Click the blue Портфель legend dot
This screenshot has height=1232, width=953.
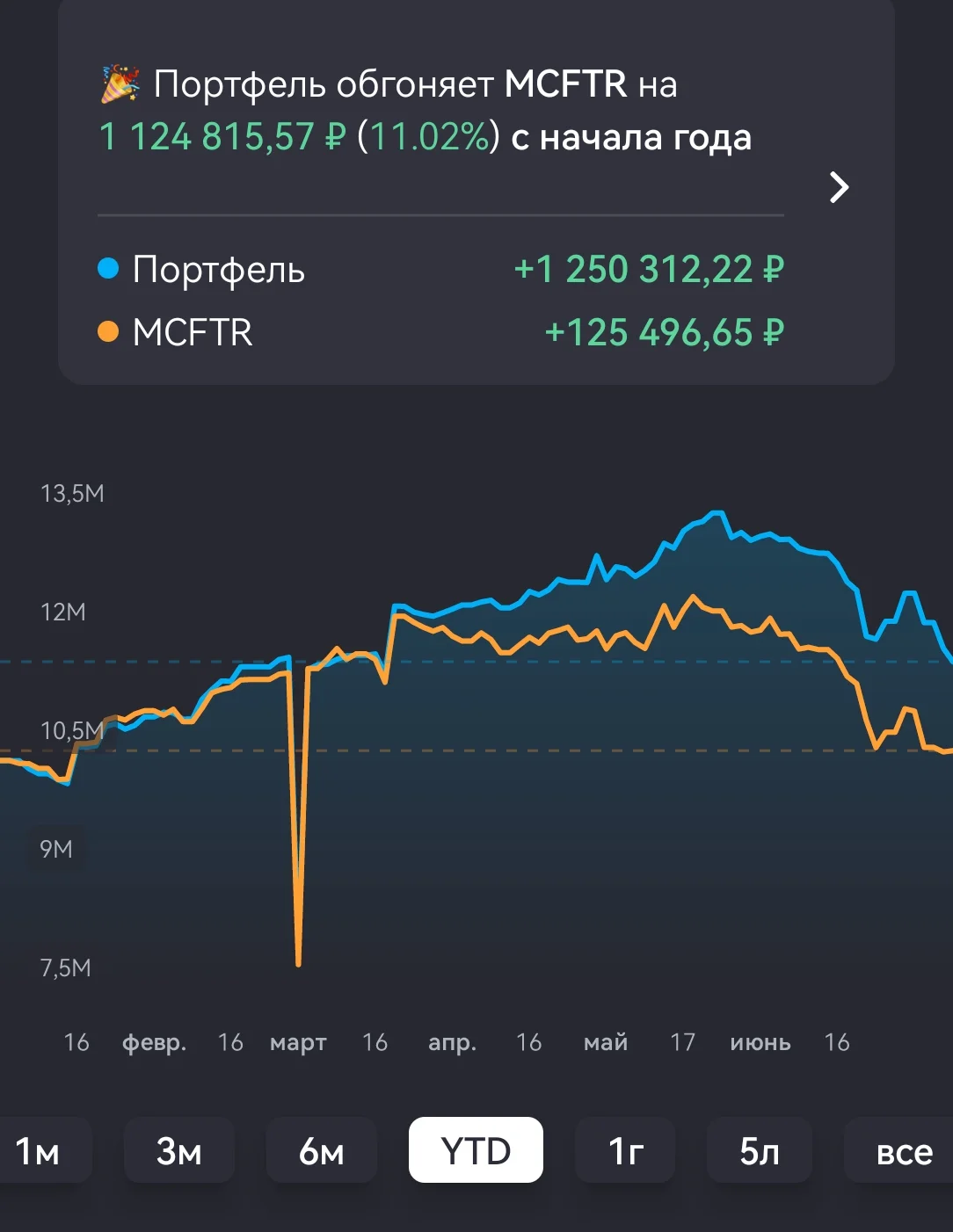tap(108, 269)
